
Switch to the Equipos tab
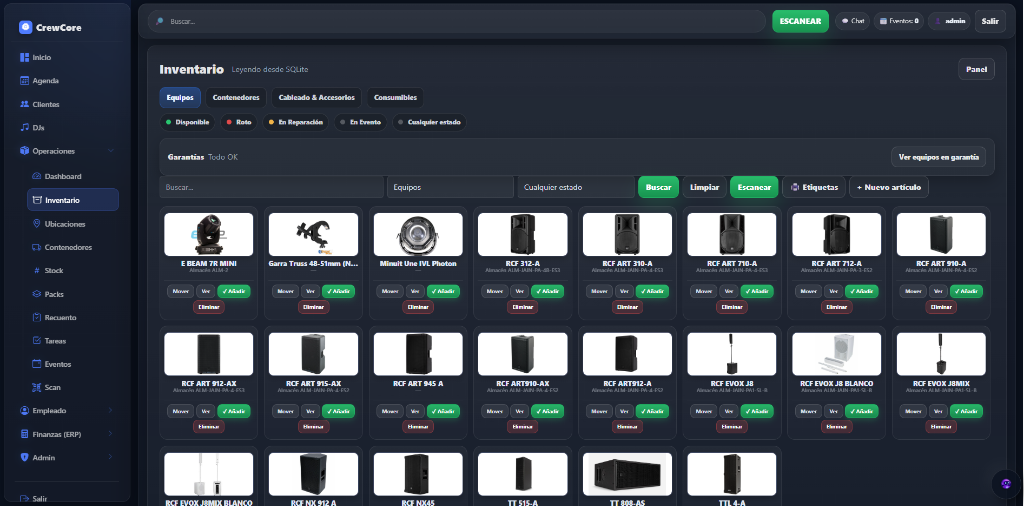[180, 97]
